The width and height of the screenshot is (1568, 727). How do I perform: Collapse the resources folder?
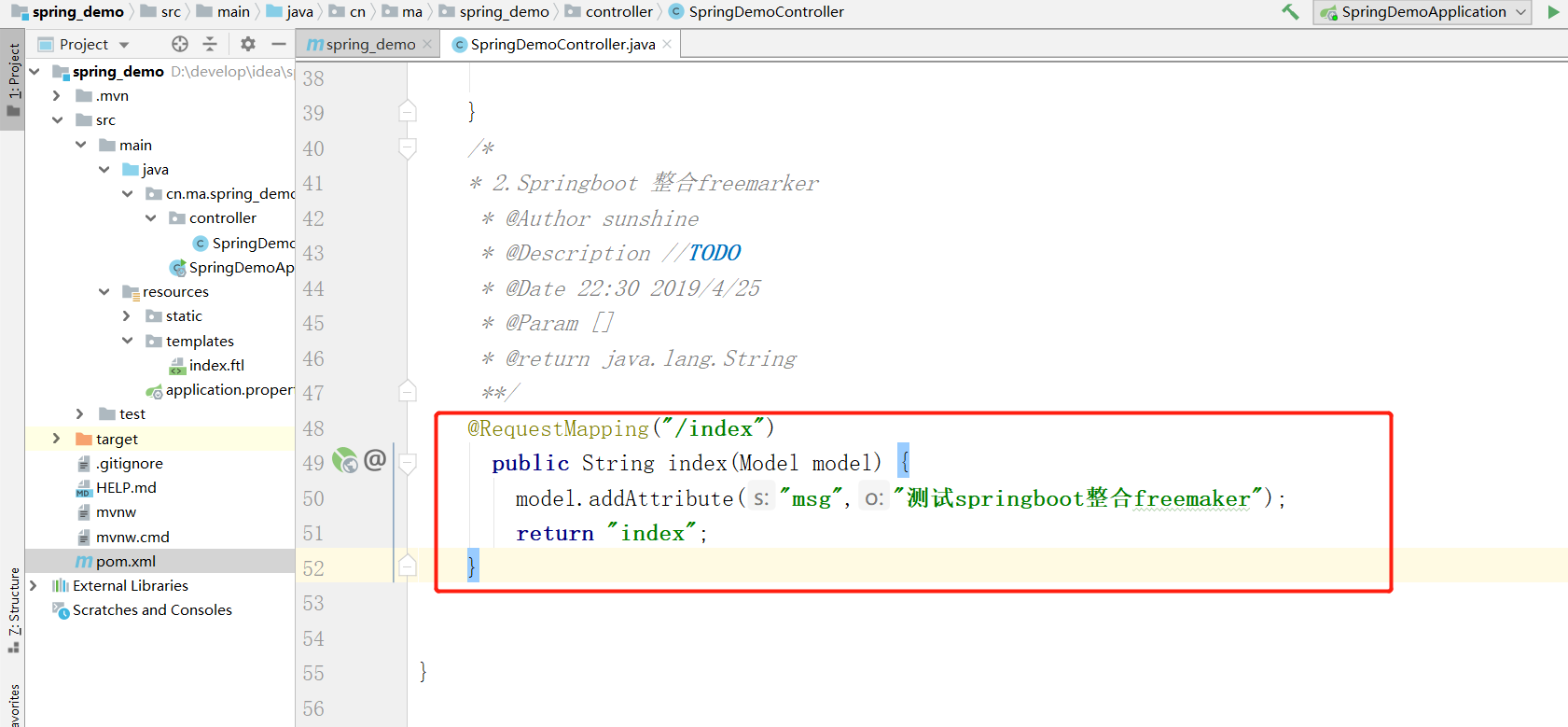(x=104, y=291)
